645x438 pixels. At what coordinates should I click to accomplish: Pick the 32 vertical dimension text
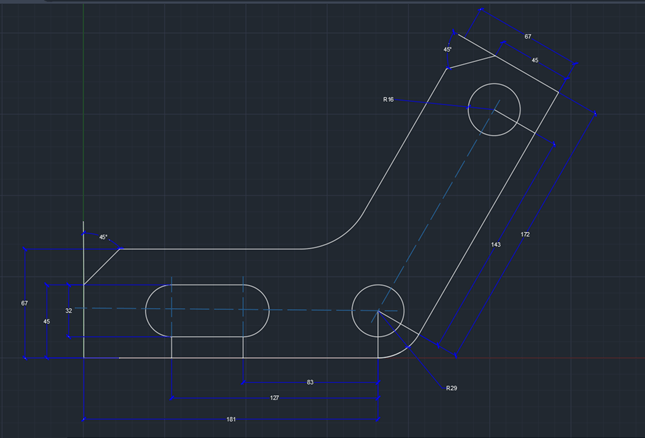(69, 311)
